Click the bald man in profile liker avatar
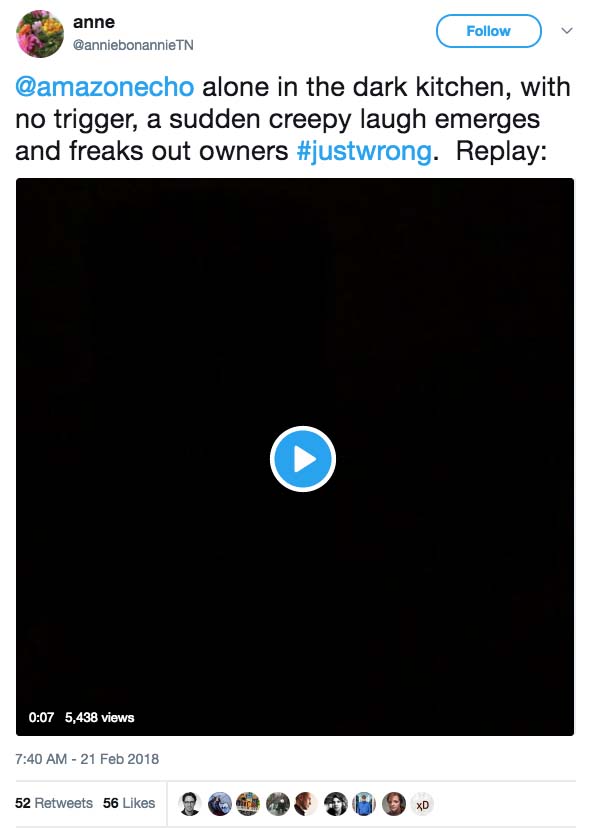 point(306,804)
